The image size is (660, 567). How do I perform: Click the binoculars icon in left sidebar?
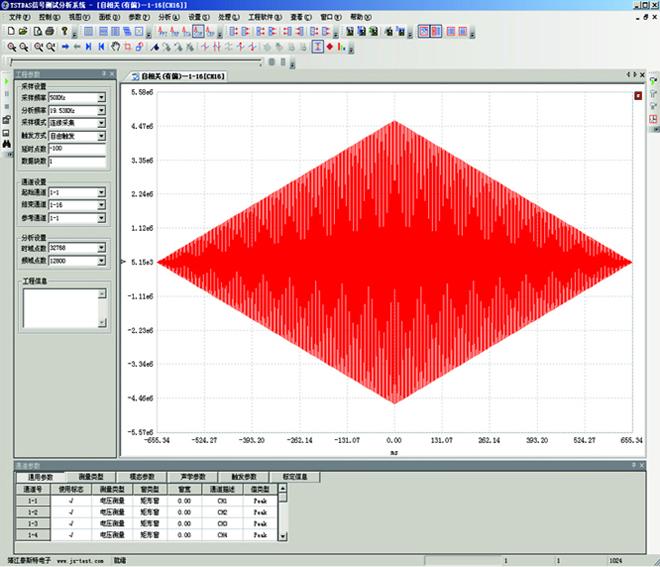pos(6,144)
